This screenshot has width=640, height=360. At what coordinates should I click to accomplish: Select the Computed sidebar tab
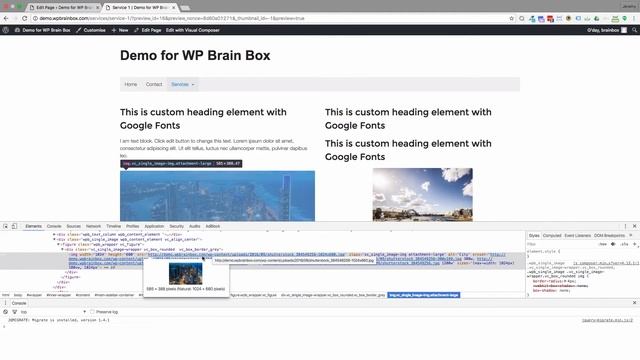tap(552, 236)
